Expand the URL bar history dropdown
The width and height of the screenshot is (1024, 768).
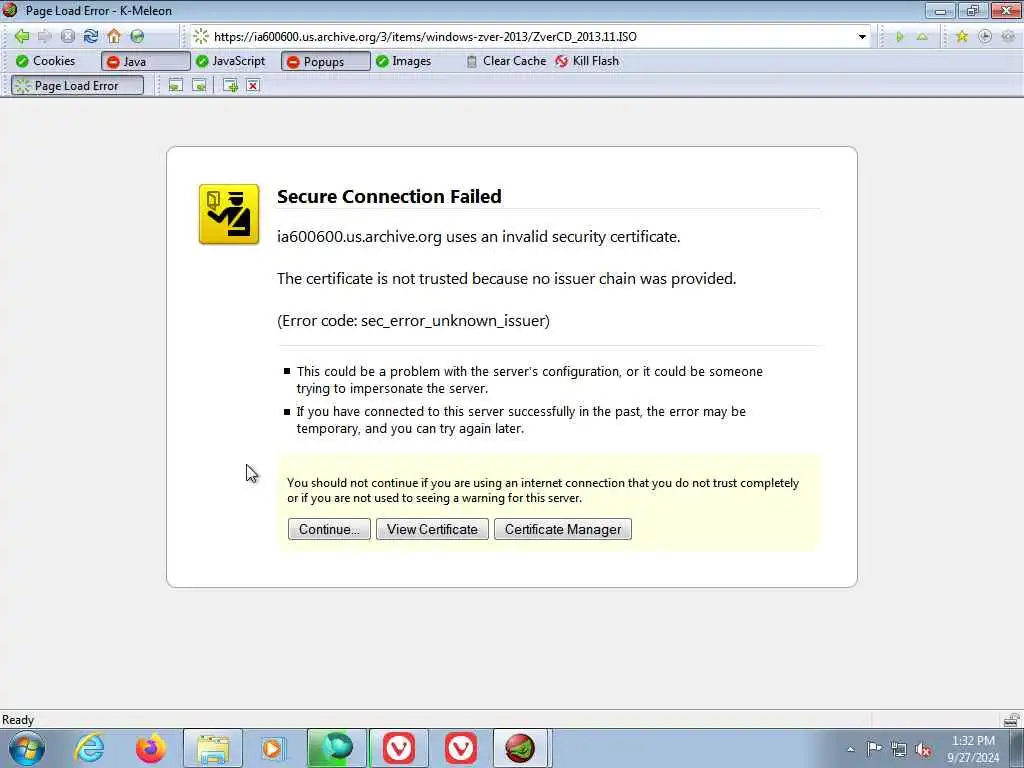click(862, 37)
